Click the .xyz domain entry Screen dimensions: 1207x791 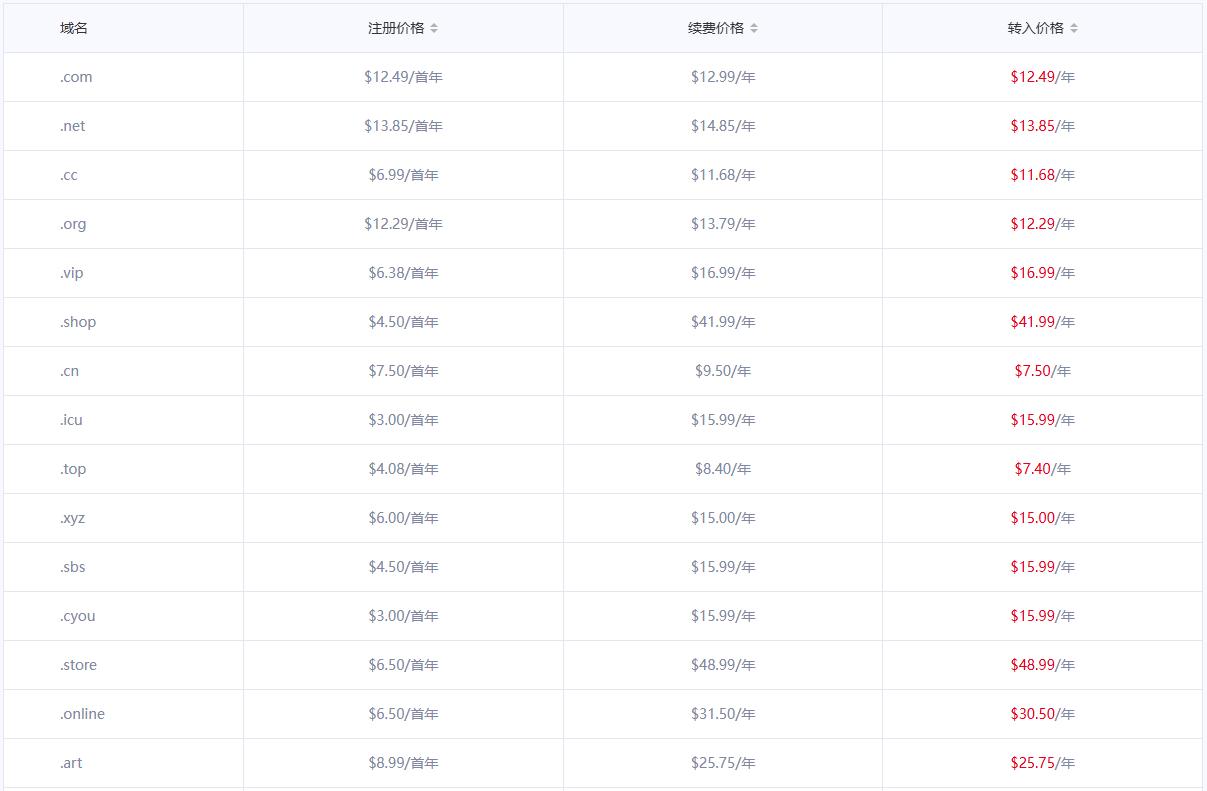point(72,518)
